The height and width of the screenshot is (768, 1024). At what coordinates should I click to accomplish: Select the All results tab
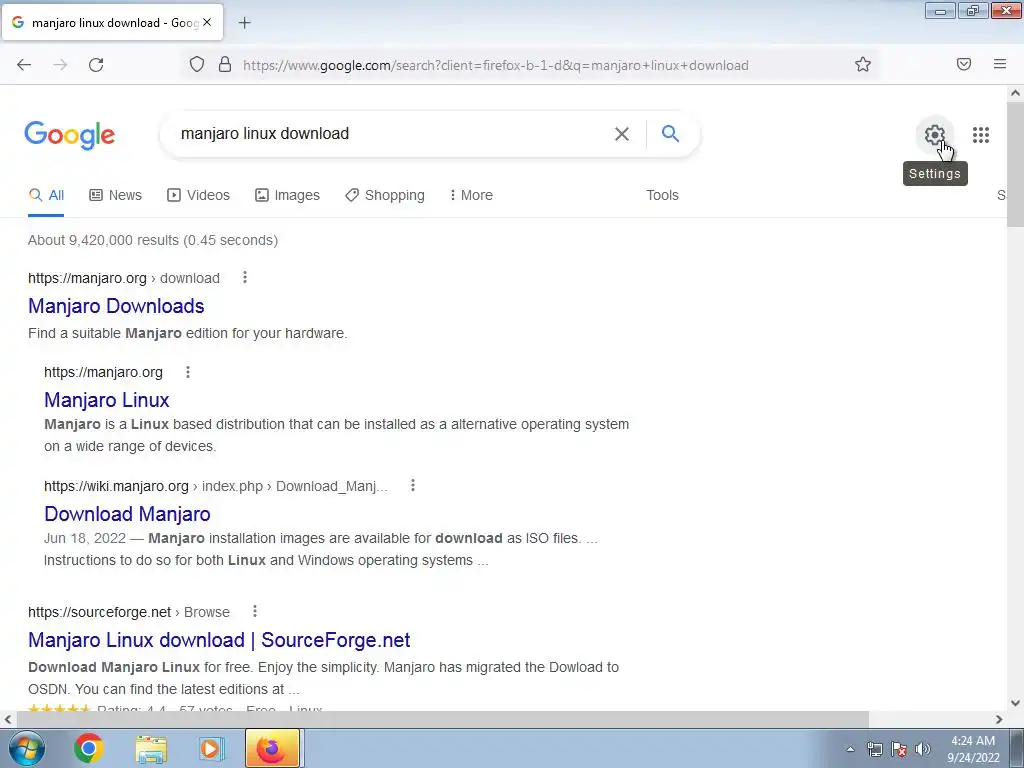(x=46, y=195)
